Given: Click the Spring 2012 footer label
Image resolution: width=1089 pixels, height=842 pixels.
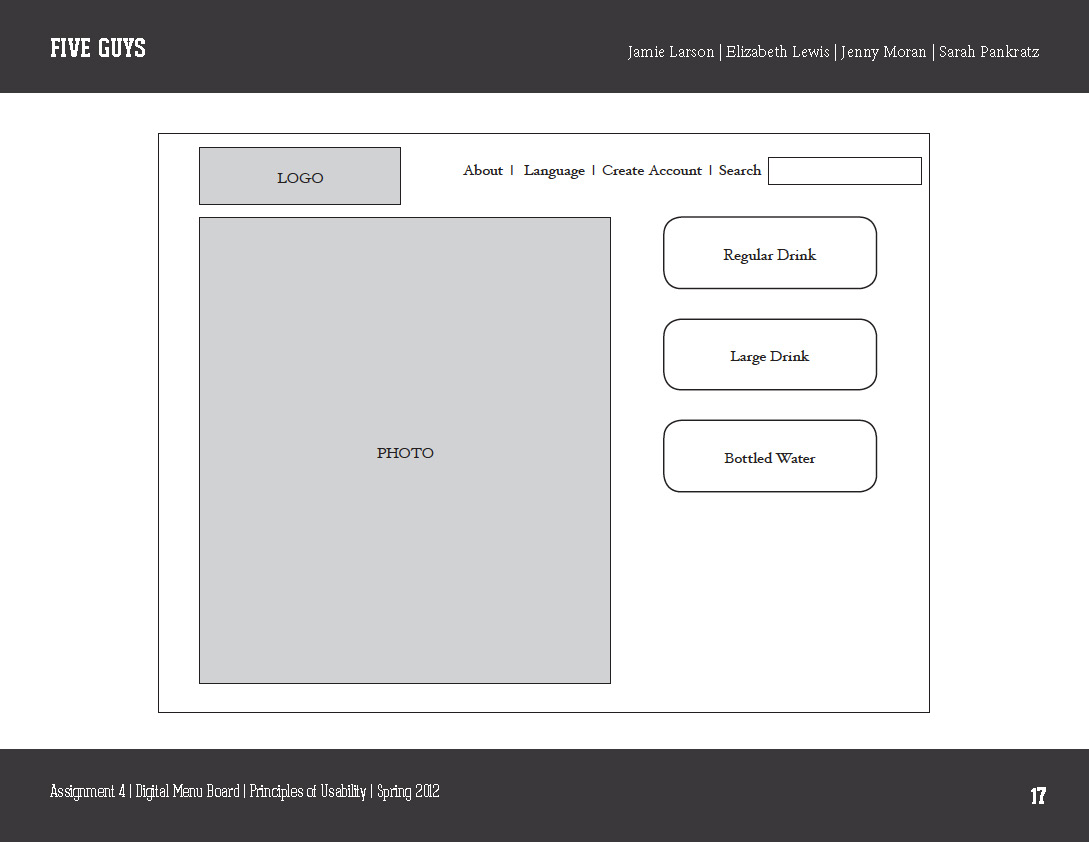Looking at the screenshot, I should point(407,791).
